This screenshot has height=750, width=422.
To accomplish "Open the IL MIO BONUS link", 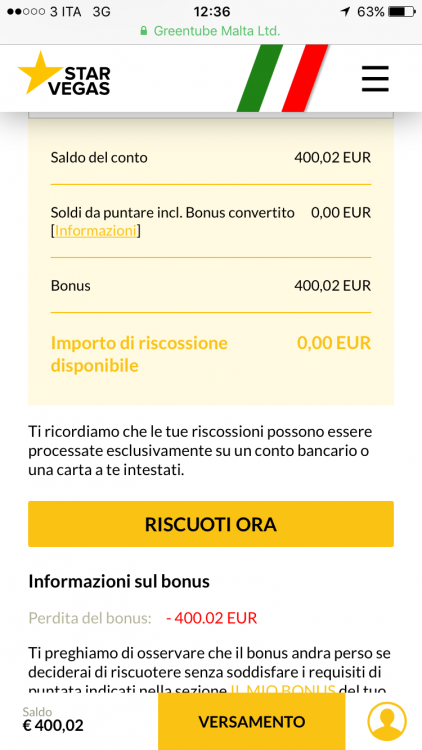I will pyautogui.click(x=283, y=690).
